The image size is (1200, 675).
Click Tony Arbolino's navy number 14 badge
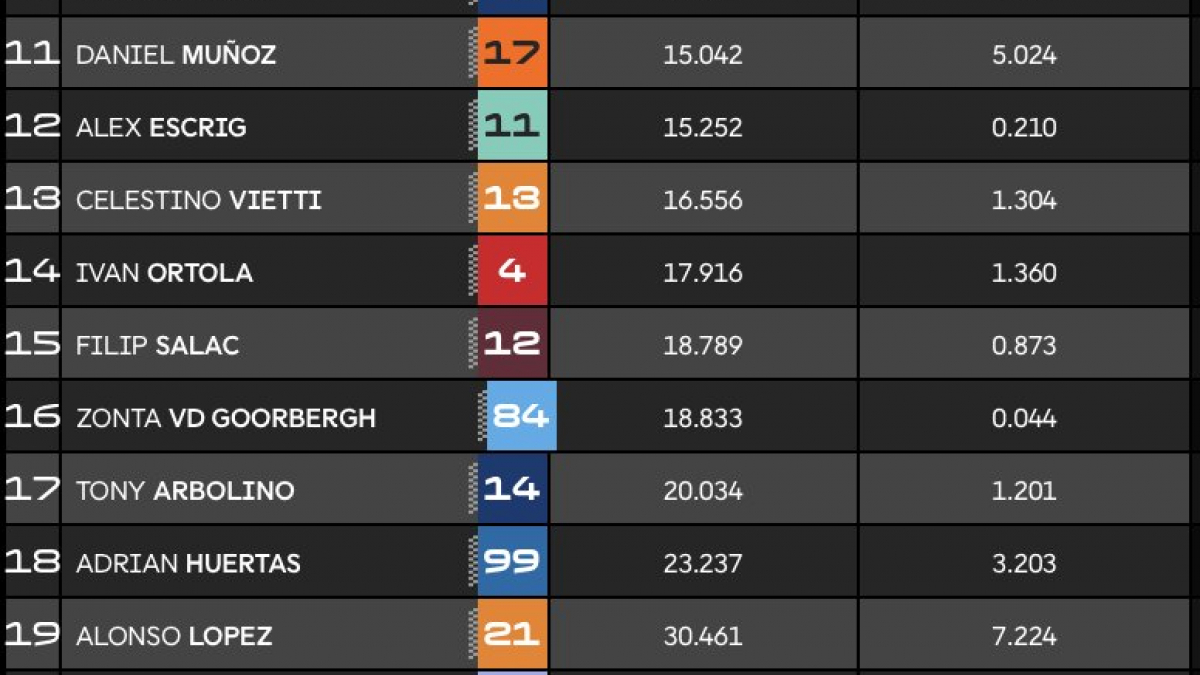(512, 489)
